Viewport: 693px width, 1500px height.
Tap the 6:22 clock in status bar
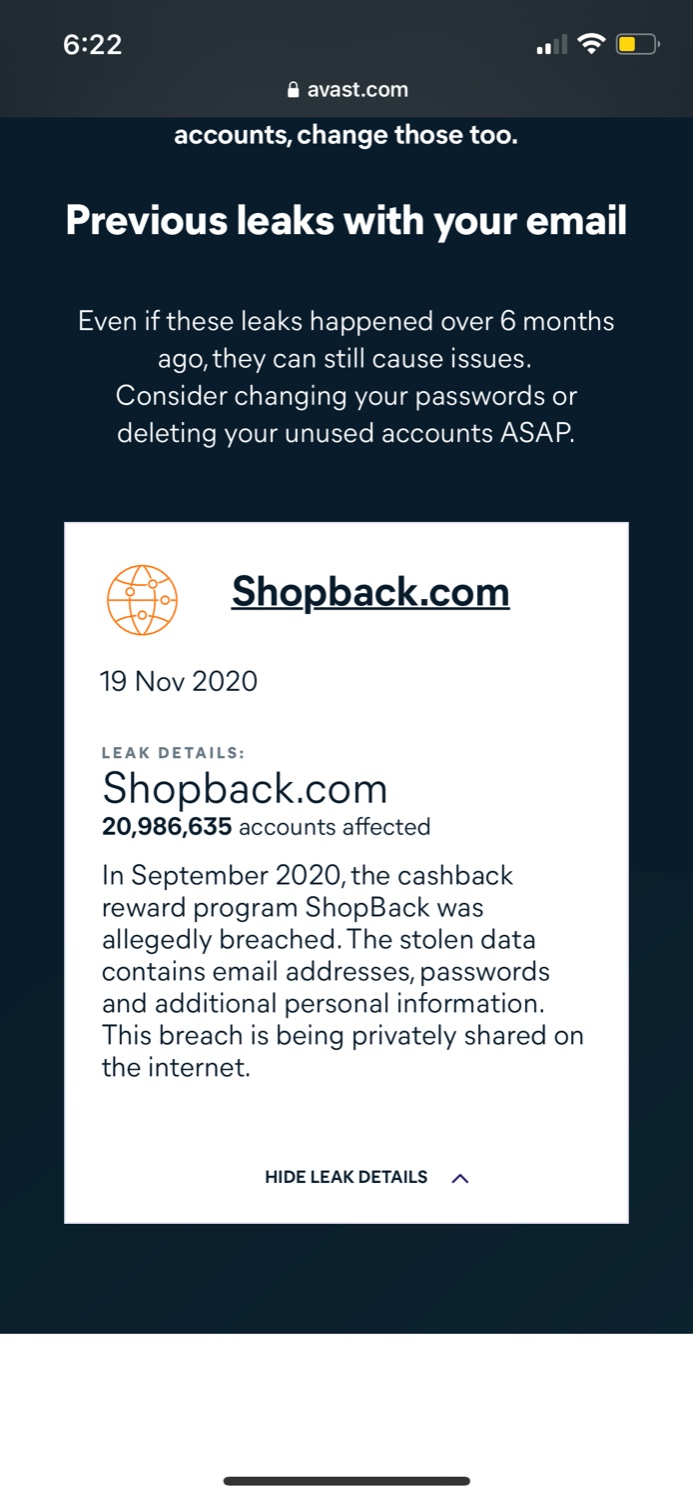pos(92,45)
